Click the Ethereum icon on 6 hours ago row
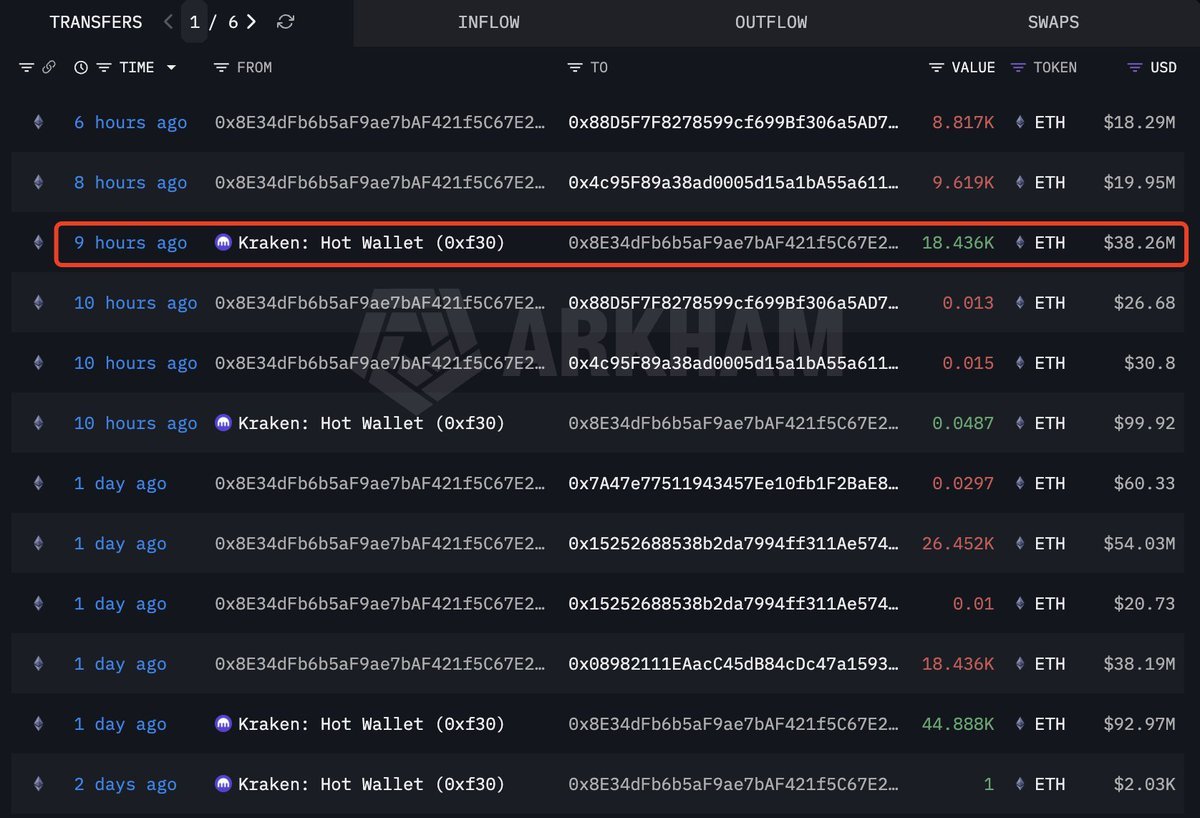The height and width of the screenshot is (818, 1200). point(39,123)
